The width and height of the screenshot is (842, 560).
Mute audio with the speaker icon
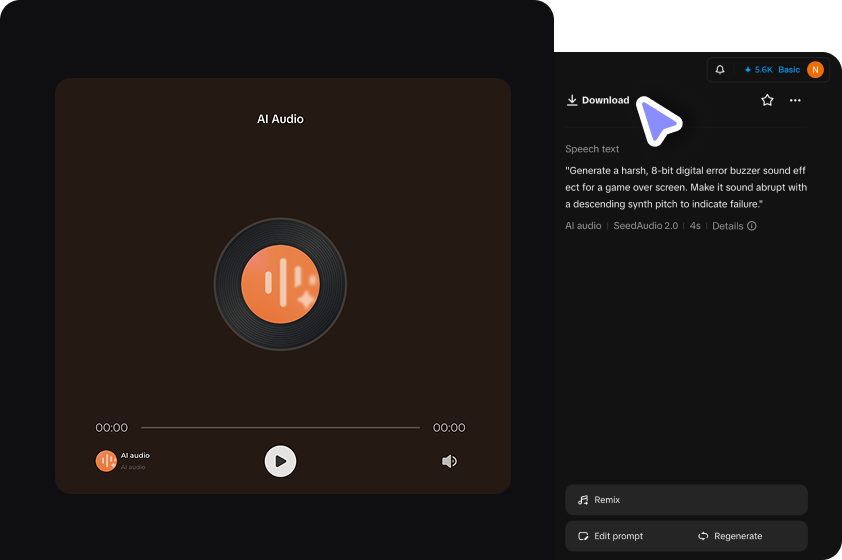pyautogui.click(x=449, y=461)
